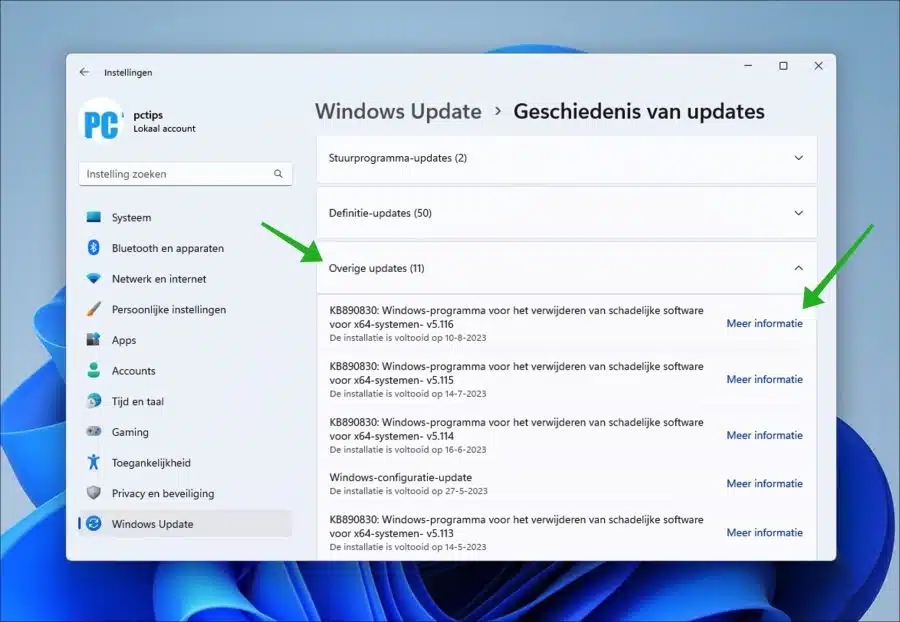The height and width of the screenshot is (622, 900).
Task: Click the pctips Lokaal account name
Action: pos(164,121)
